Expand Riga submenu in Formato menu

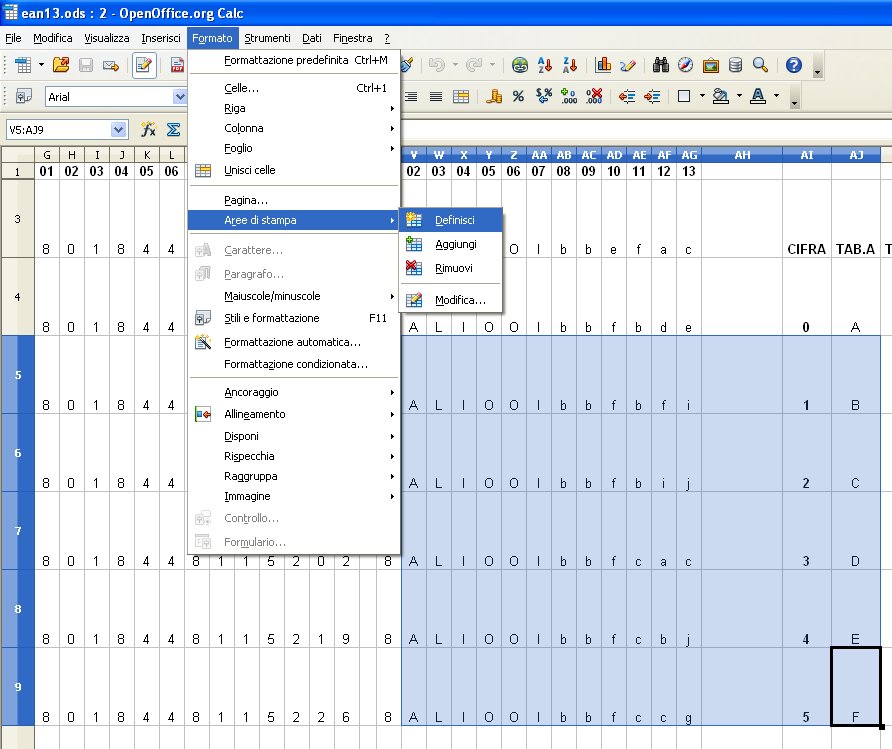point(294,108)
